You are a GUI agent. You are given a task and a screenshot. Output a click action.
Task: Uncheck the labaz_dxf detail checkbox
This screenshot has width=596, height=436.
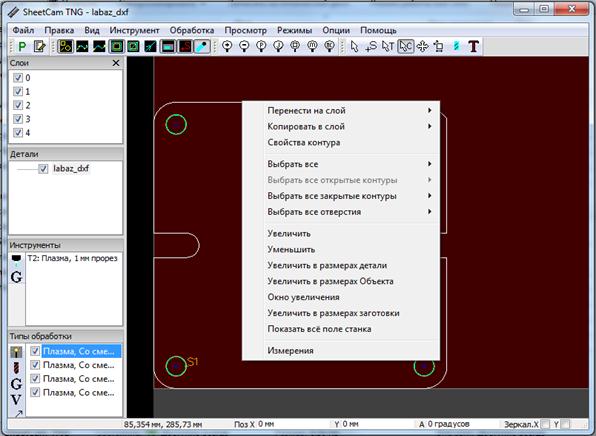[x=43, y=168]
